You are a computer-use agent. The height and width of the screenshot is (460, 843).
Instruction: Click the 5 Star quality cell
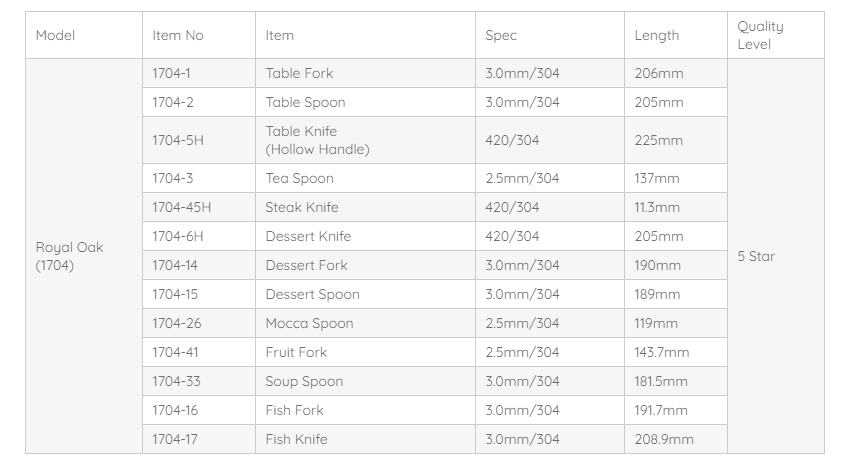756,256
